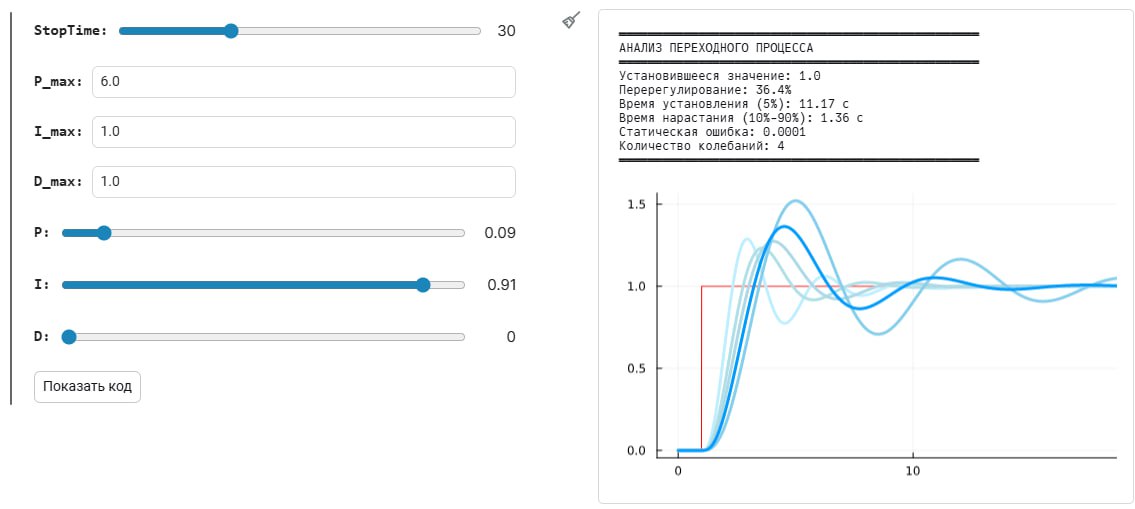
Task: Click the empty part of the P slider track
Action: [287, 233]
